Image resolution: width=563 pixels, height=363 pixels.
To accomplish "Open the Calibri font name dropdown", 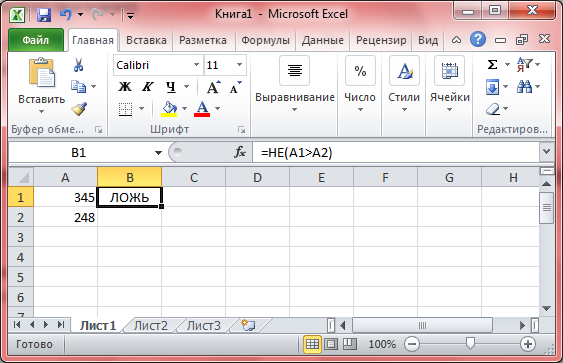I will [196, 65].
